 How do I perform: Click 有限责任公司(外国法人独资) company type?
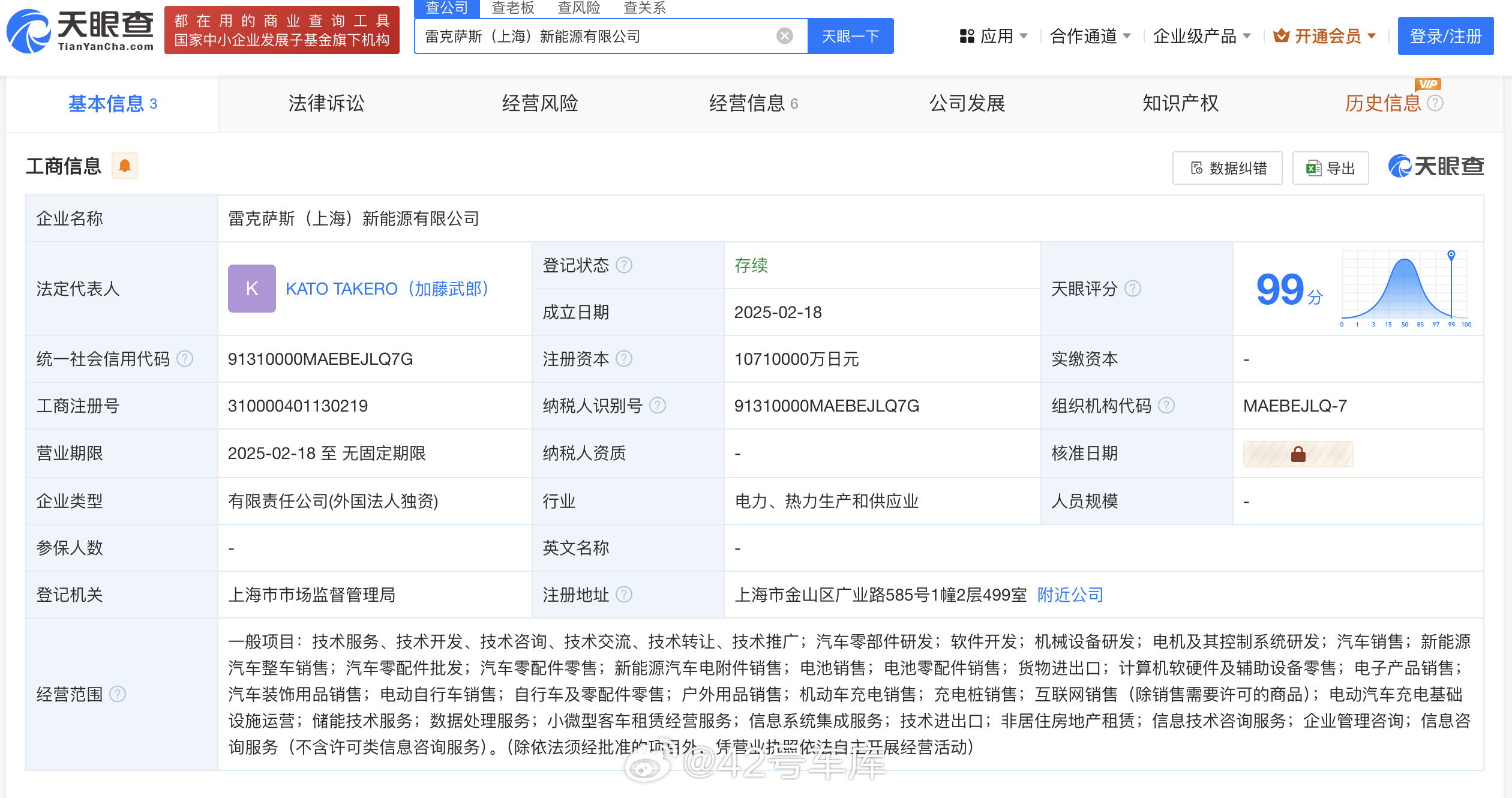pyautogui.click(x=333, y=501)
